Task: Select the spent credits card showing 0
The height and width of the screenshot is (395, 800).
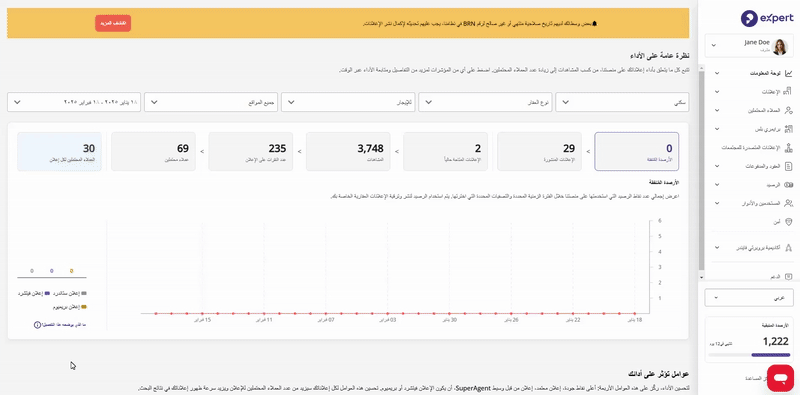Action: click(637, 152)
